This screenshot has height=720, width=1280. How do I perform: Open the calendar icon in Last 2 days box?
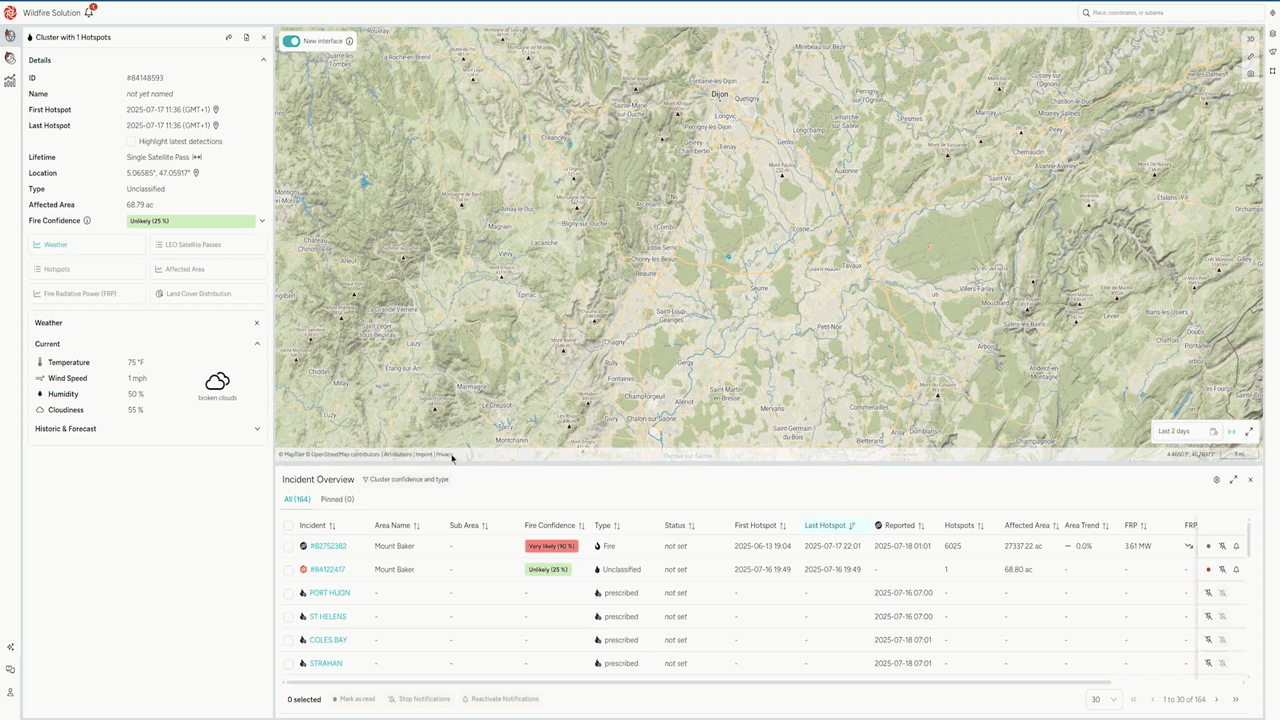pyautogui.click(x=1213, y=431)
